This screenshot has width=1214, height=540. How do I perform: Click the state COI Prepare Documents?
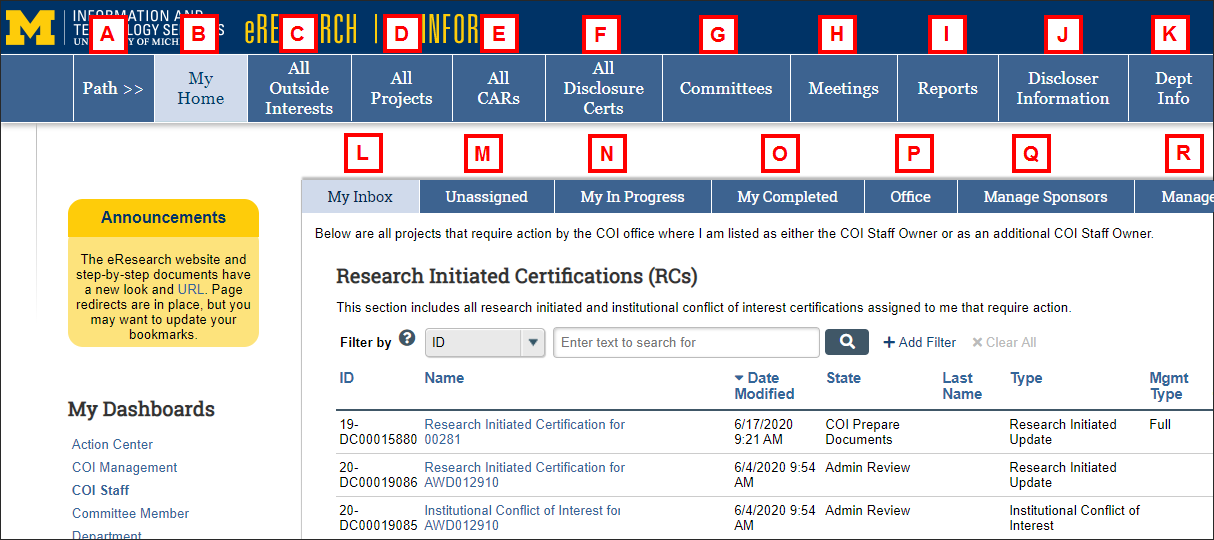(863, 432)
